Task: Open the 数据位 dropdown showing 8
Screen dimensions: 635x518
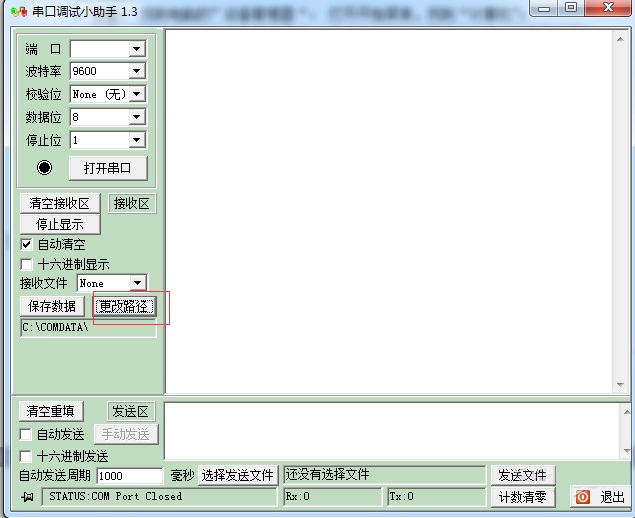Action: [x=137, y=117]
